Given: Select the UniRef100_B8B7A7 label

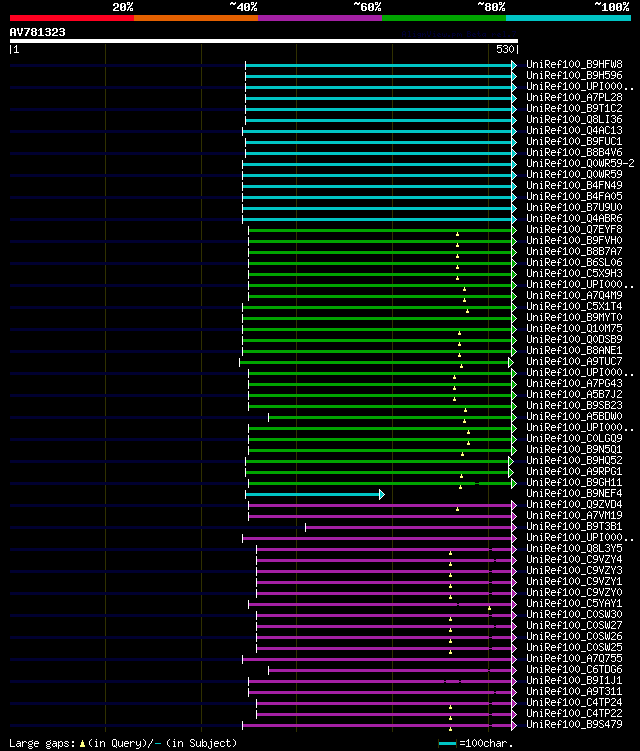Looking at the screenshot, I should tap(574, 251).
